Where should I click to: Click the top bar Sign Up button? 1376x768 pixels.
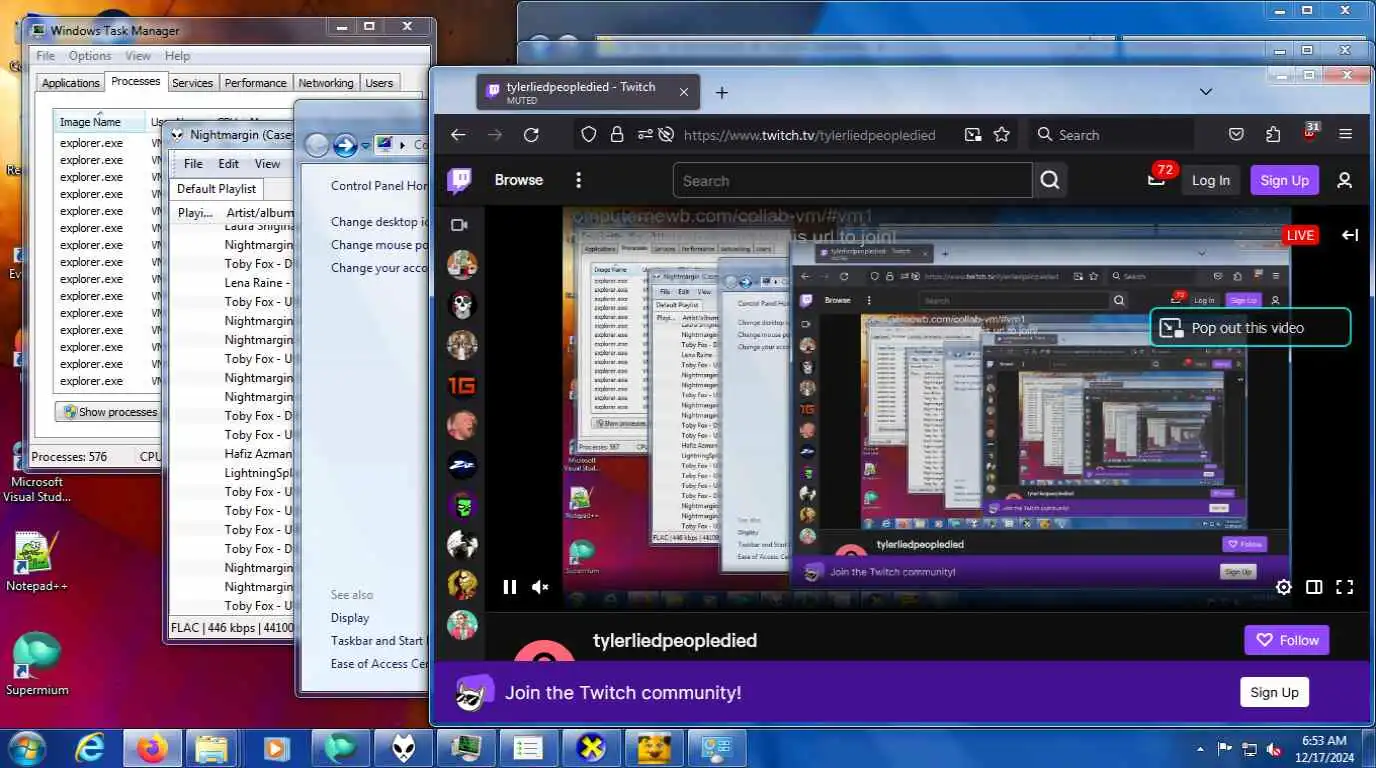[1285, 180]
